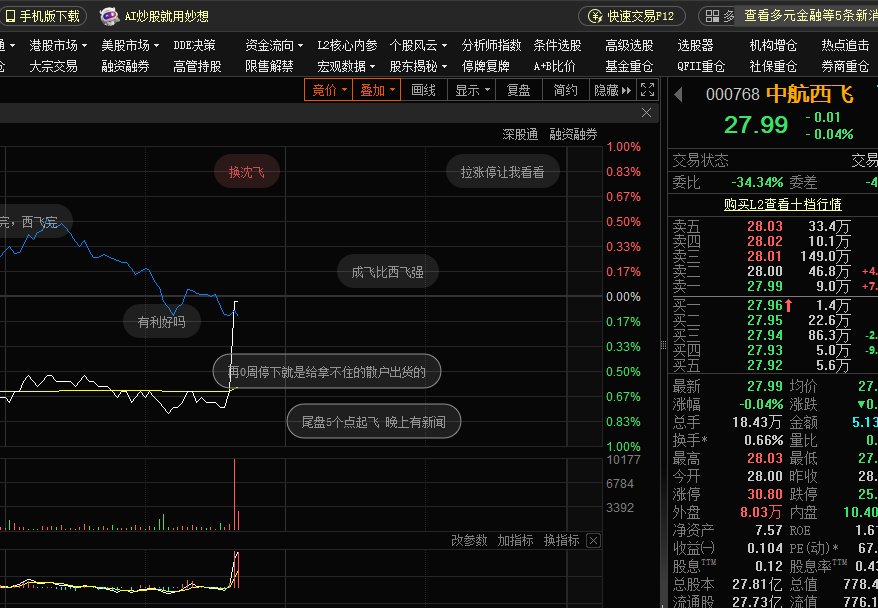The width and height of the screenshot is (878, 608).
Task: Open 分析师指数 menu item
Action: [x=491, y=45]
